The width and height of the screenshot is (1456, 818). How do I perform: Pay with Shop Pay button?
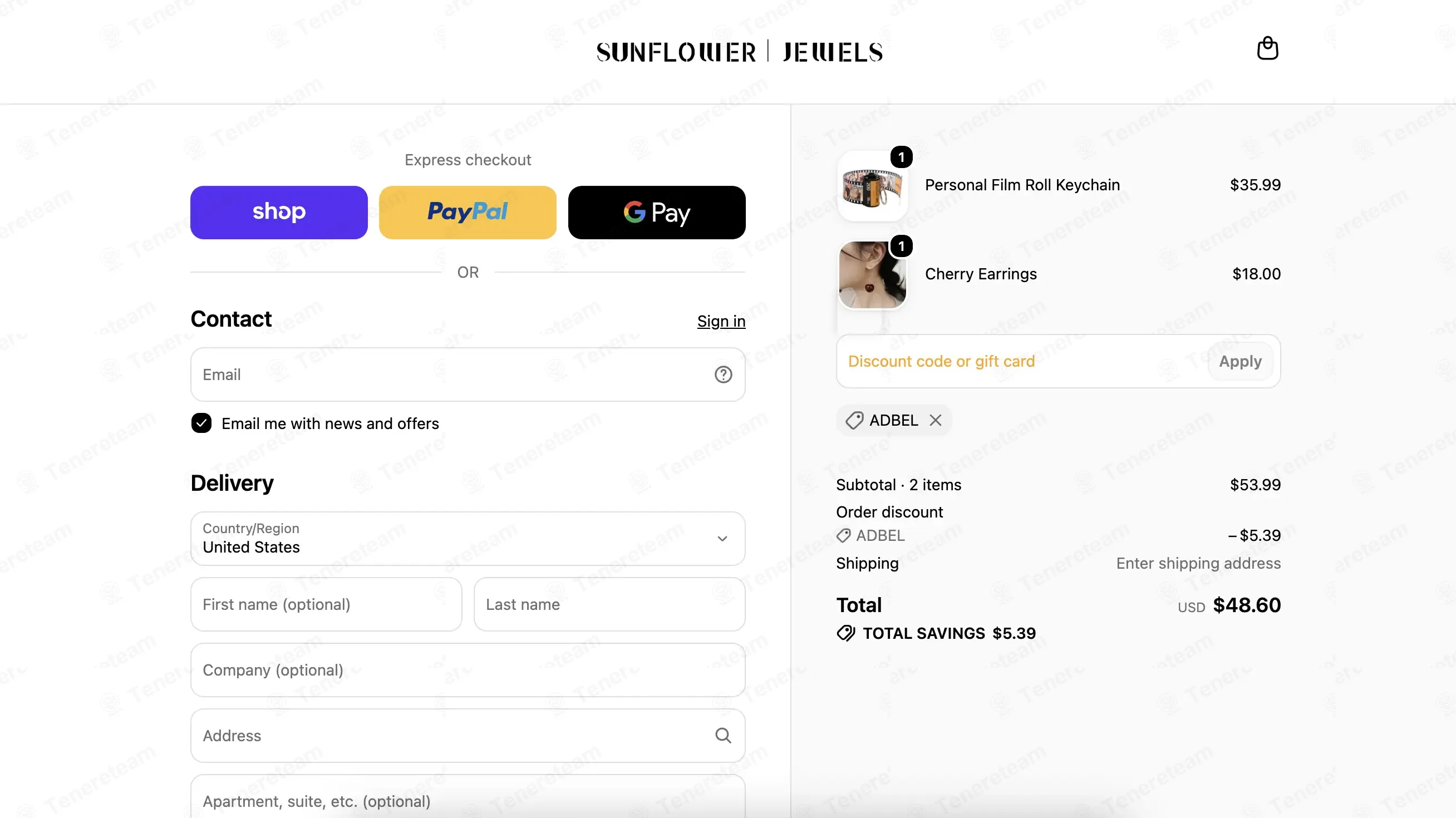tap(279, 213)
